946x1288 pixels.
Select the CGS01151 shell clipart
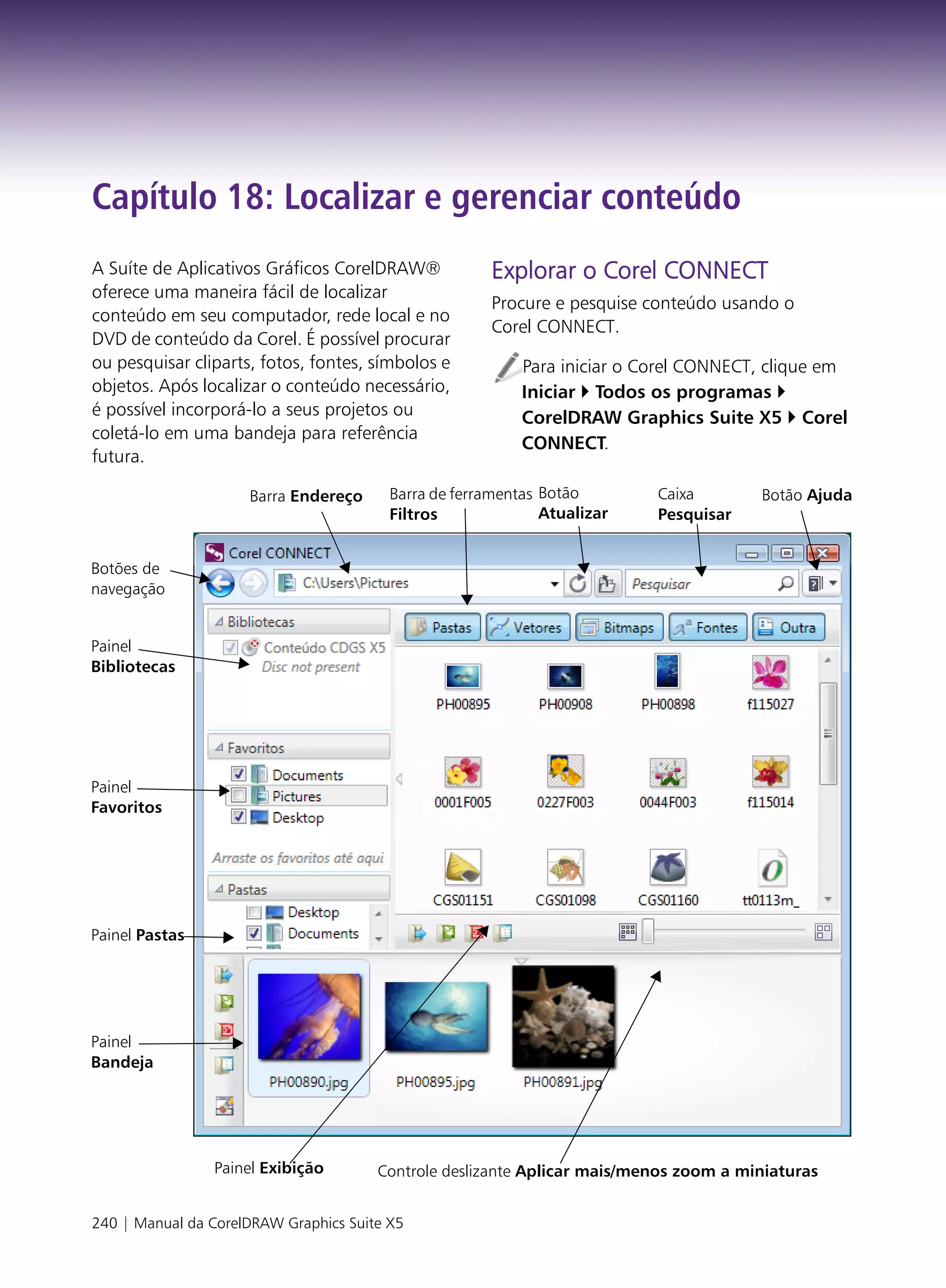(463, 867)
